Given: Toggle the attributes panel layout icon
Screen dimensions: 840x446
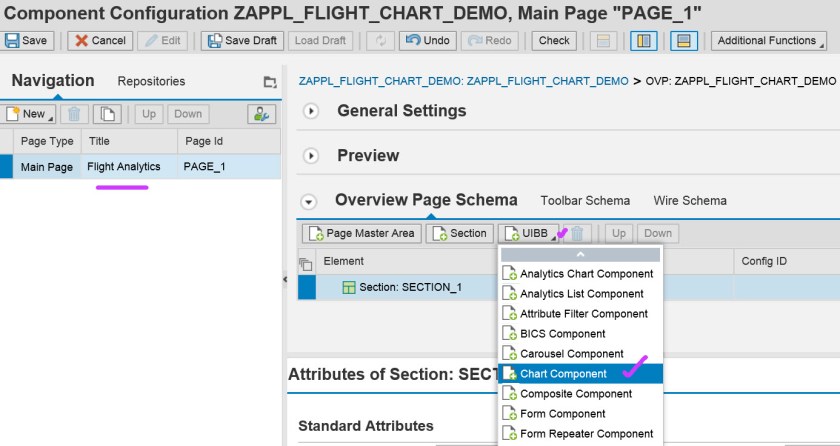Looking at the screenshot, I should [684, 41].
